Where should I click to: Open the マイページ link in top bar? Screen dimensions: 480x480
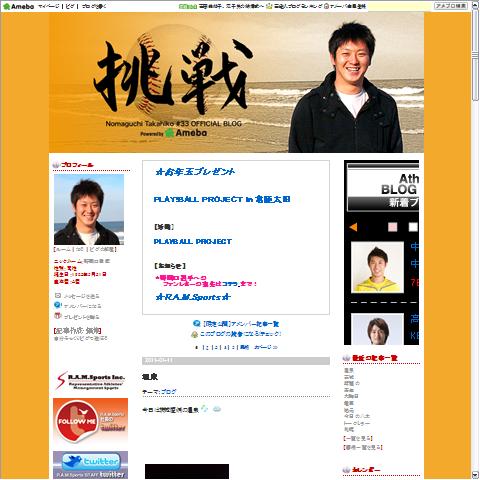49,6
